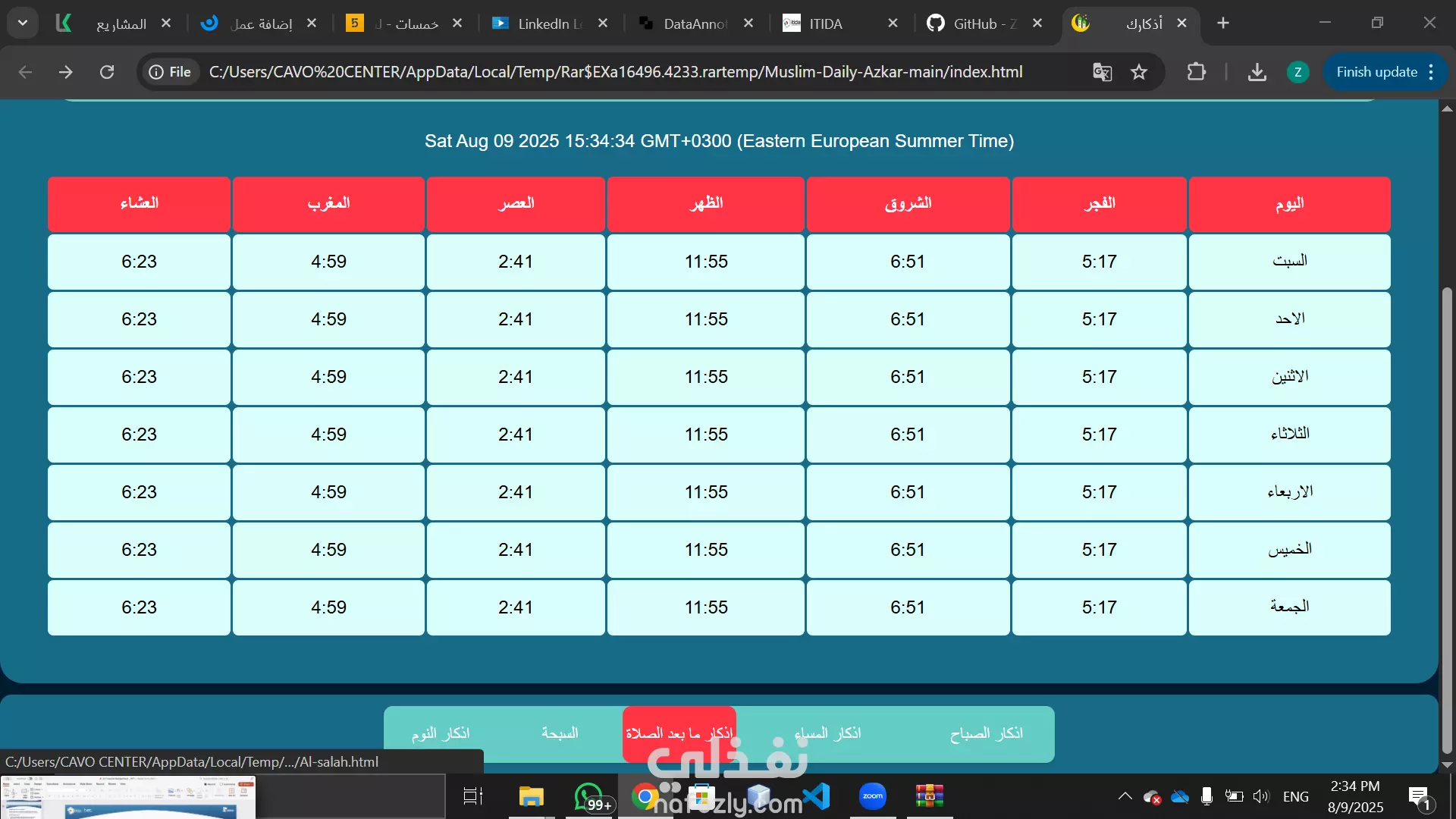
Task: Open Chrome three-dot menu
Action: pos(1431,72)
